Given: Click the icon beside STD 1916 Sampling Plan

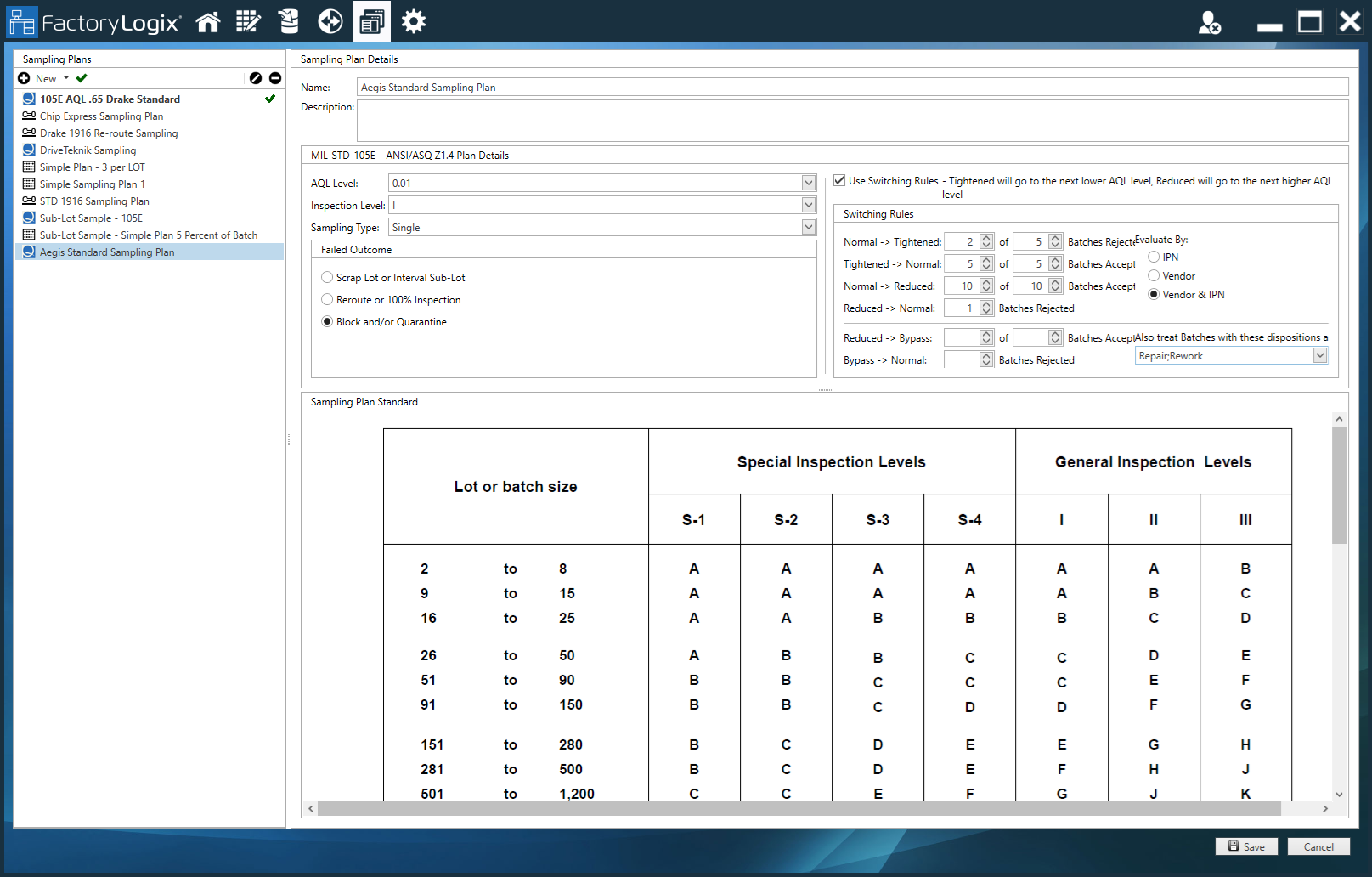Looking at the screenshot, I should point(29,201).
